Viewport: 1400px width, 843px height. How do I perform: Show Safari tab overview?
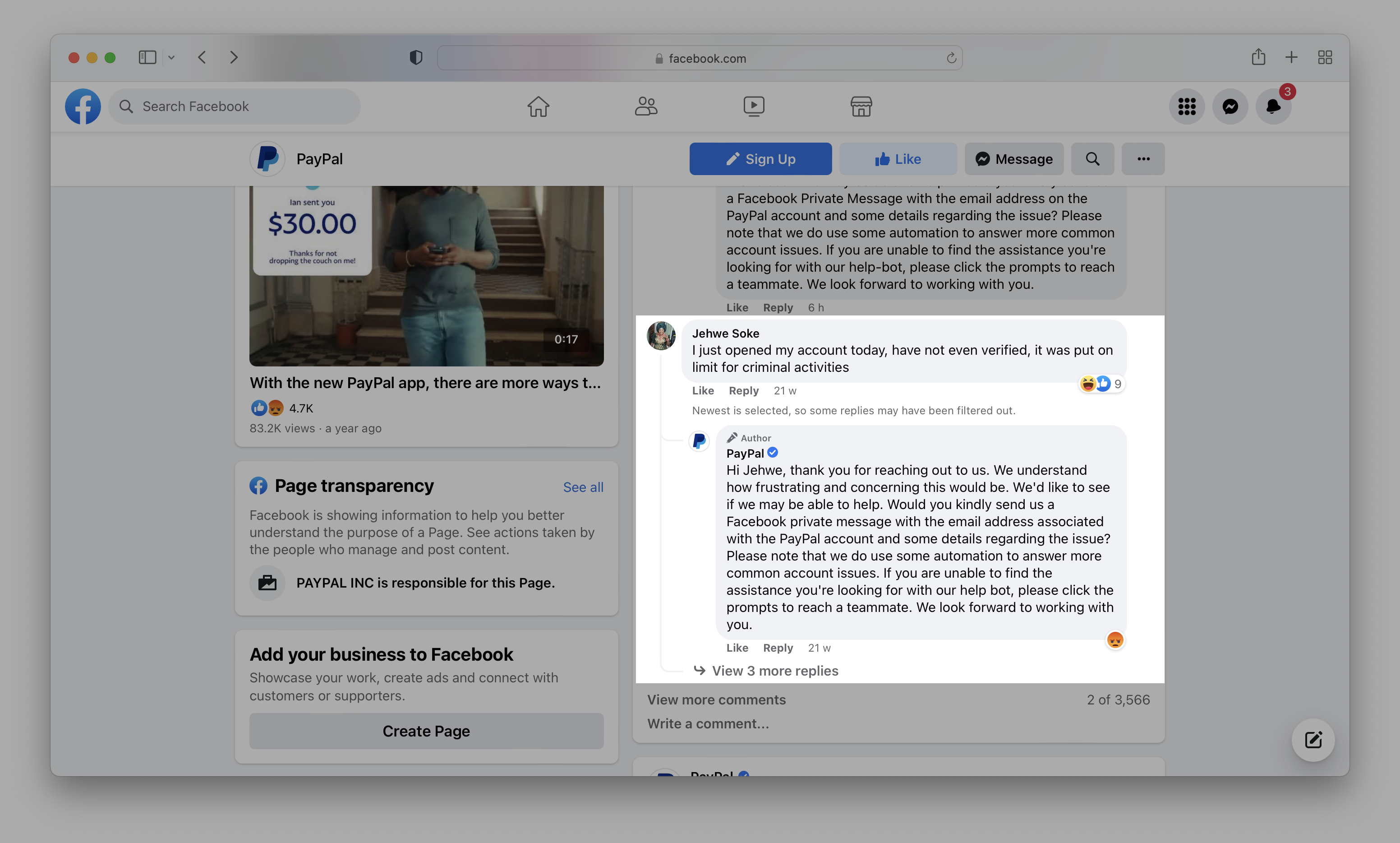tap(1325, 57)
